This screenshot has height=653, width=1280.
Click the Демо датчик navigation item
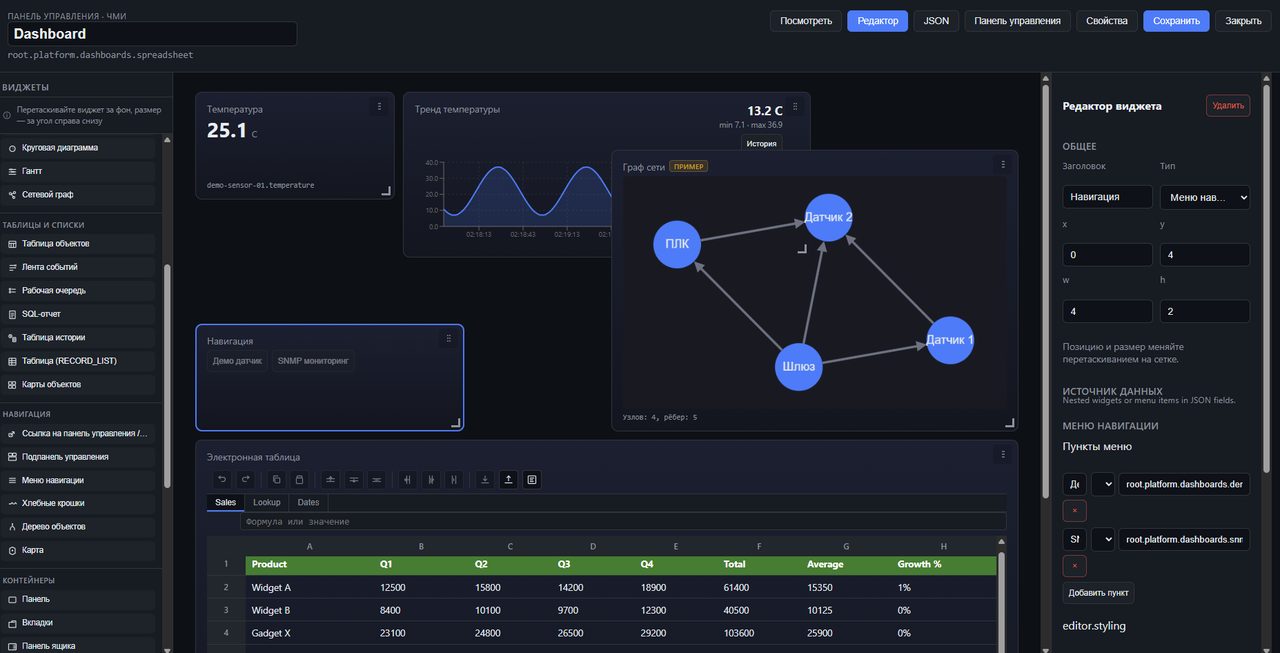click(x=237, y=361)
